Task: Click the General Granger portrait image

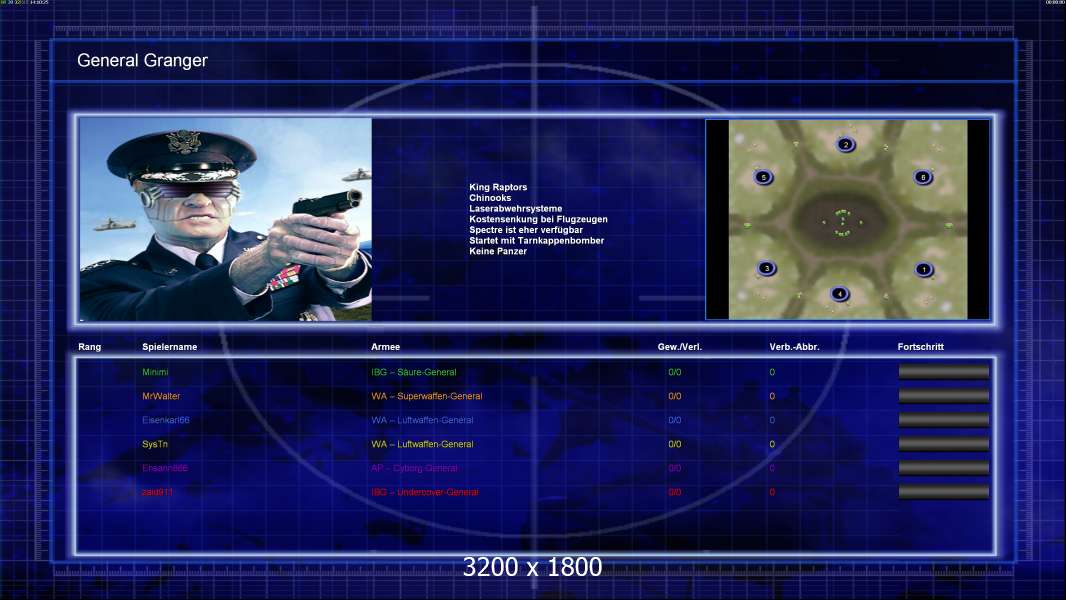Action: click(x=226, y=219)
